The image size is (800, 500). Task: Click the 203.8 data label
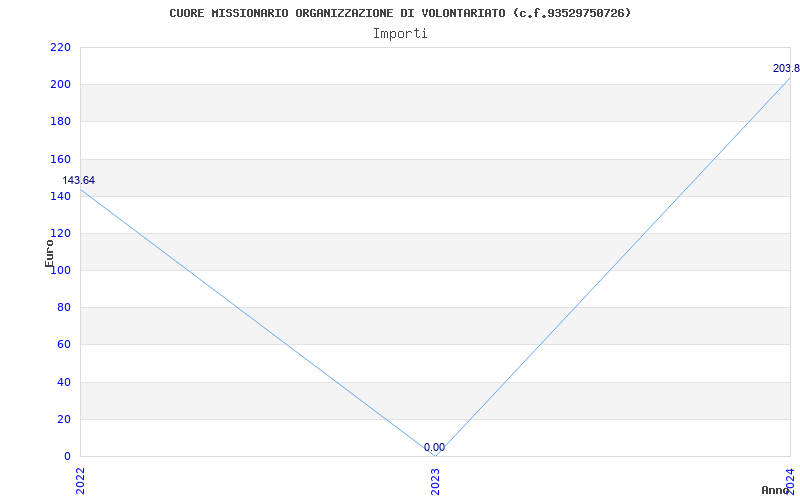tap(786, 68)
